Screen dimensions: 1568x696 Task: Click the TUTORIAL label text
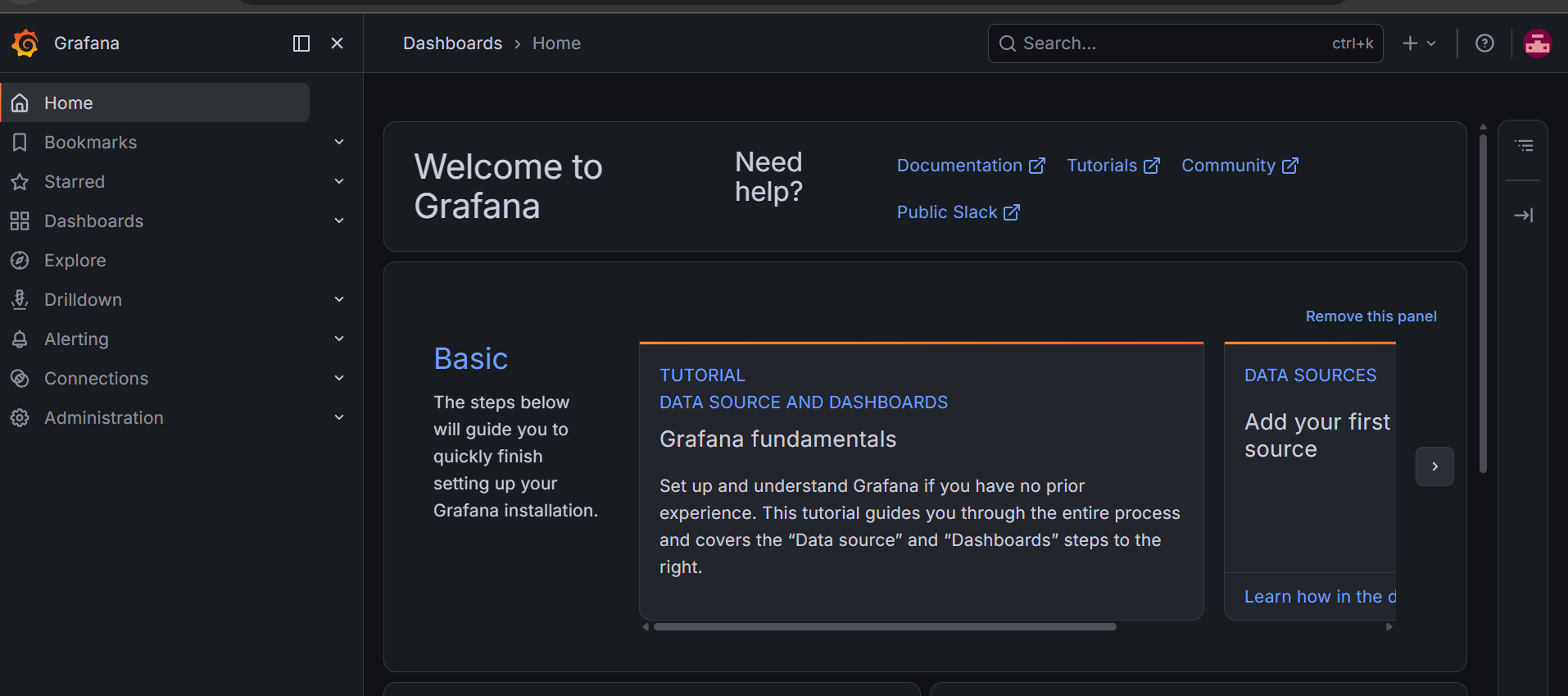pos(702,375)
